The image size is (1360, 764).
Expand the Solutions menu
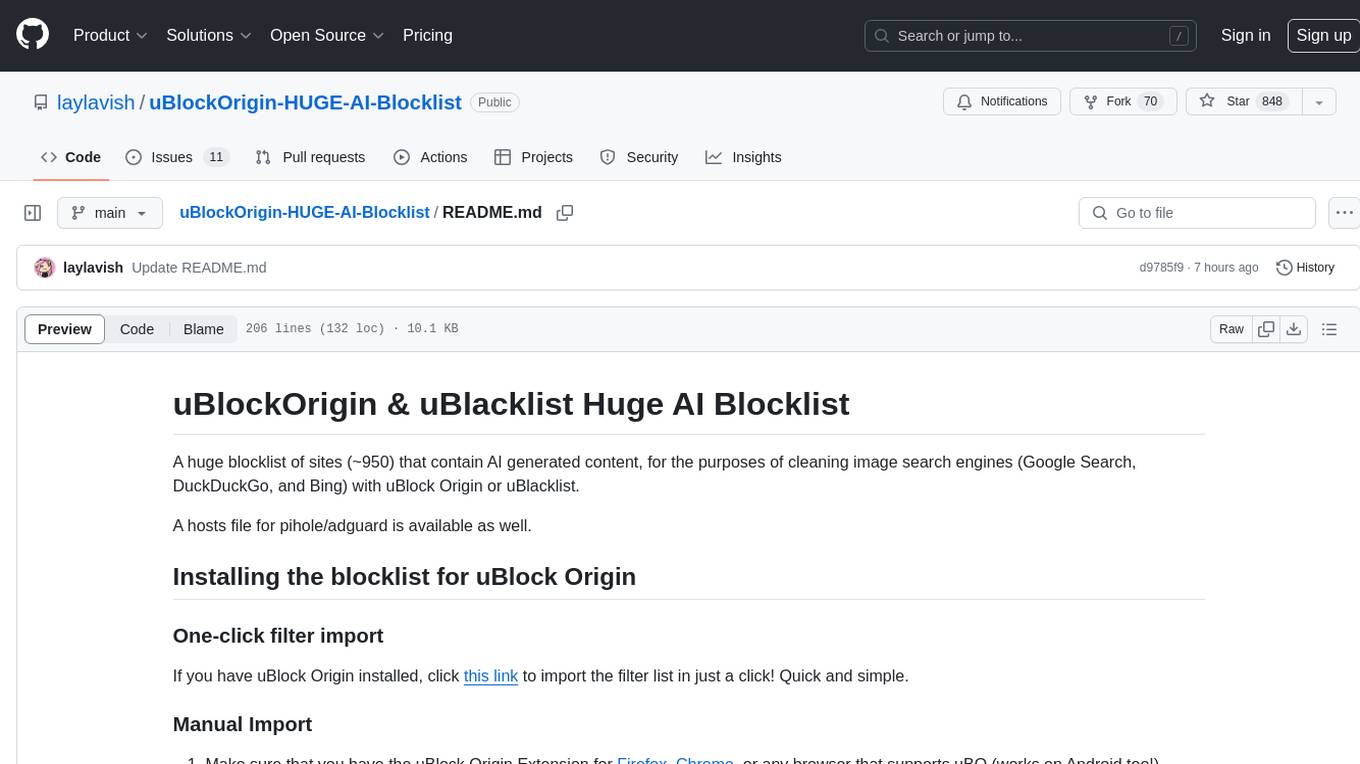208,35
